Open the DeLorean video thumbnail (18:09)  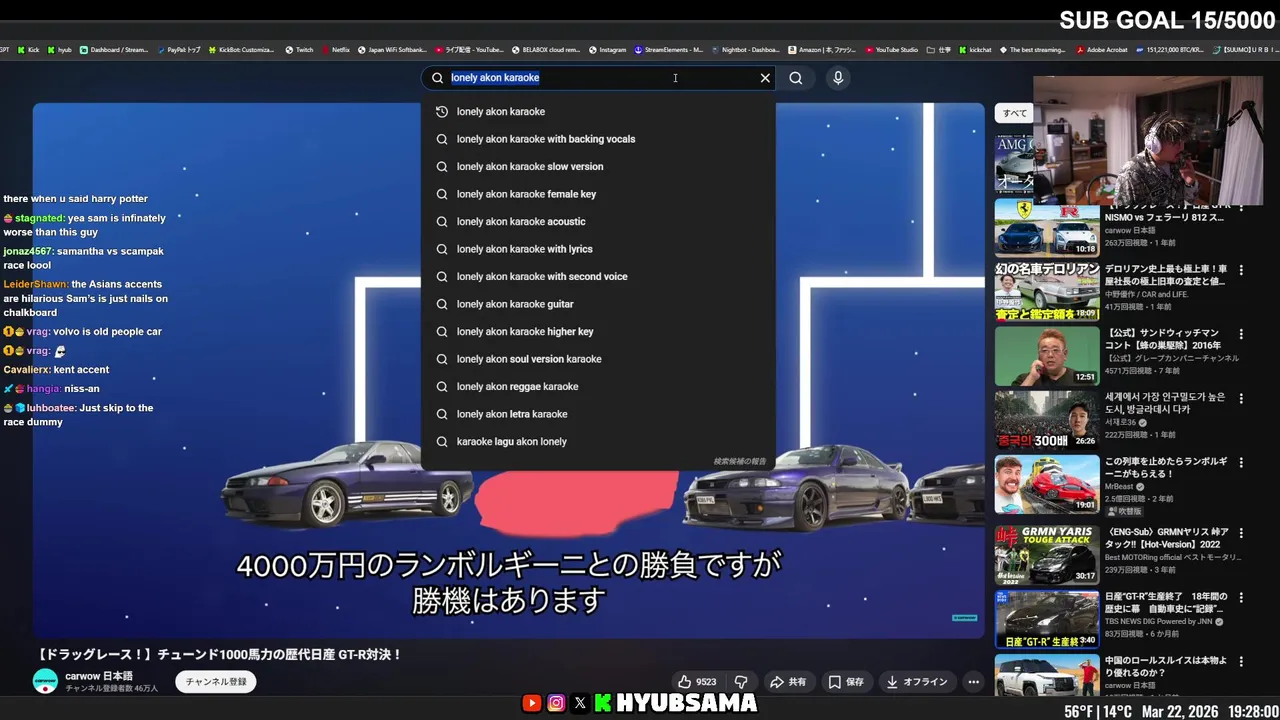[x=1047, y=292]
